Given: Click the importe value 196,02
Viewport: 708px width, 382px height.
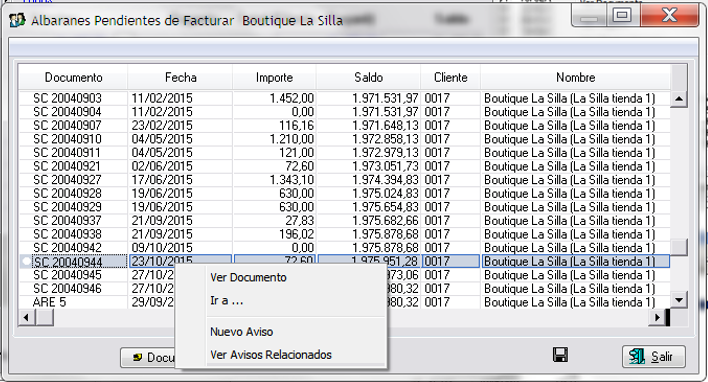Looking at the screenshot, I should point(296,234).
